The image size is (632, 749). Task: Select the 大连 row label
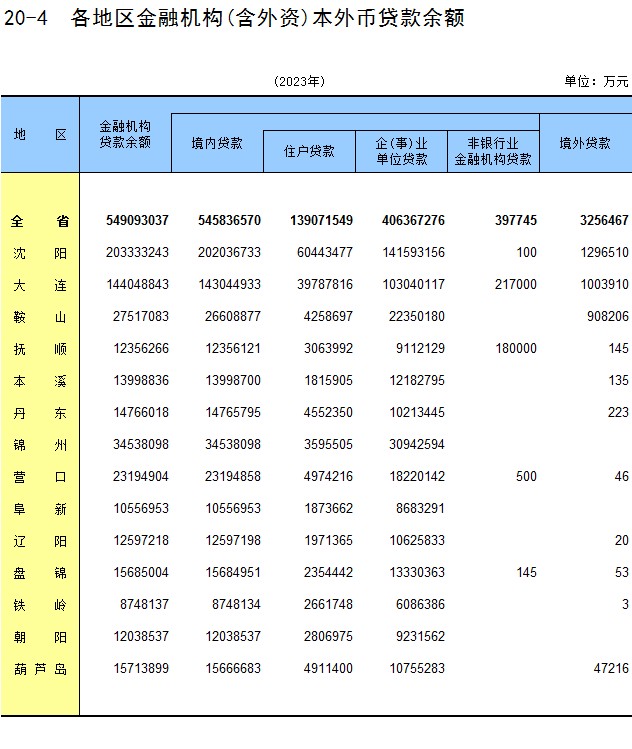coord(40,285)
